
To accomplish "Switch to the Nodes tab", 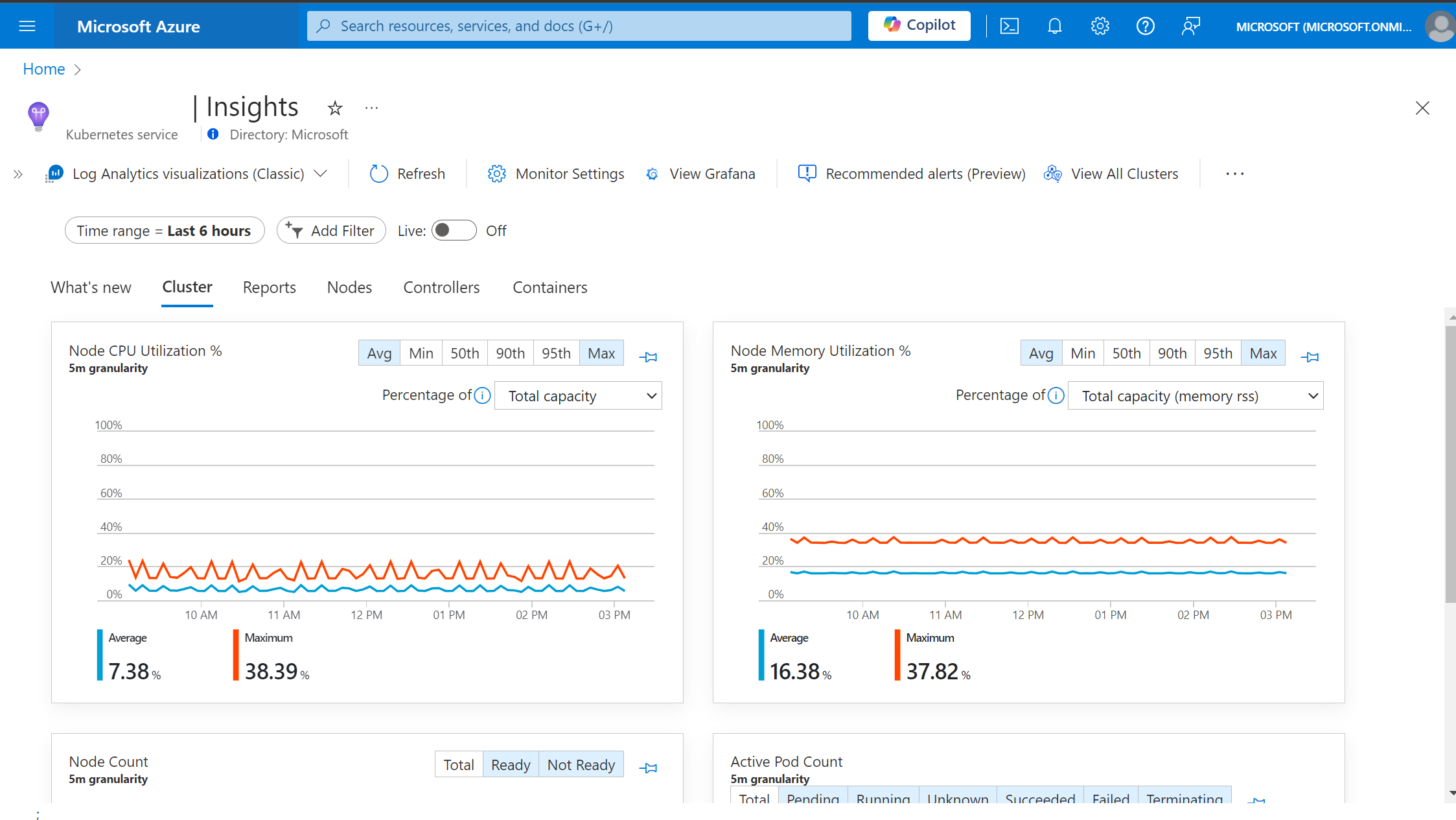I will click(x=349, y=287).
